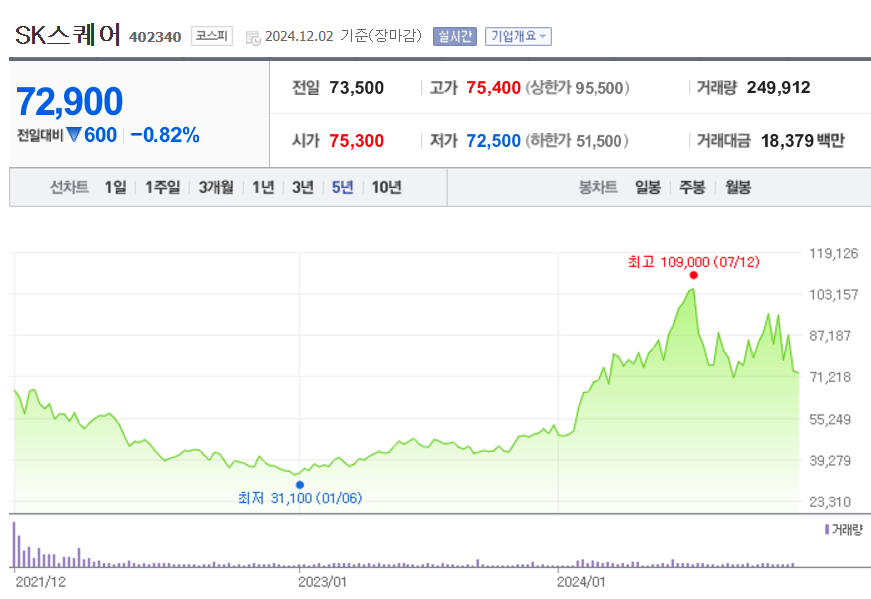Click the 2024/01 x-axis label
Screen dimensions: 871x599
coord(581,582)
